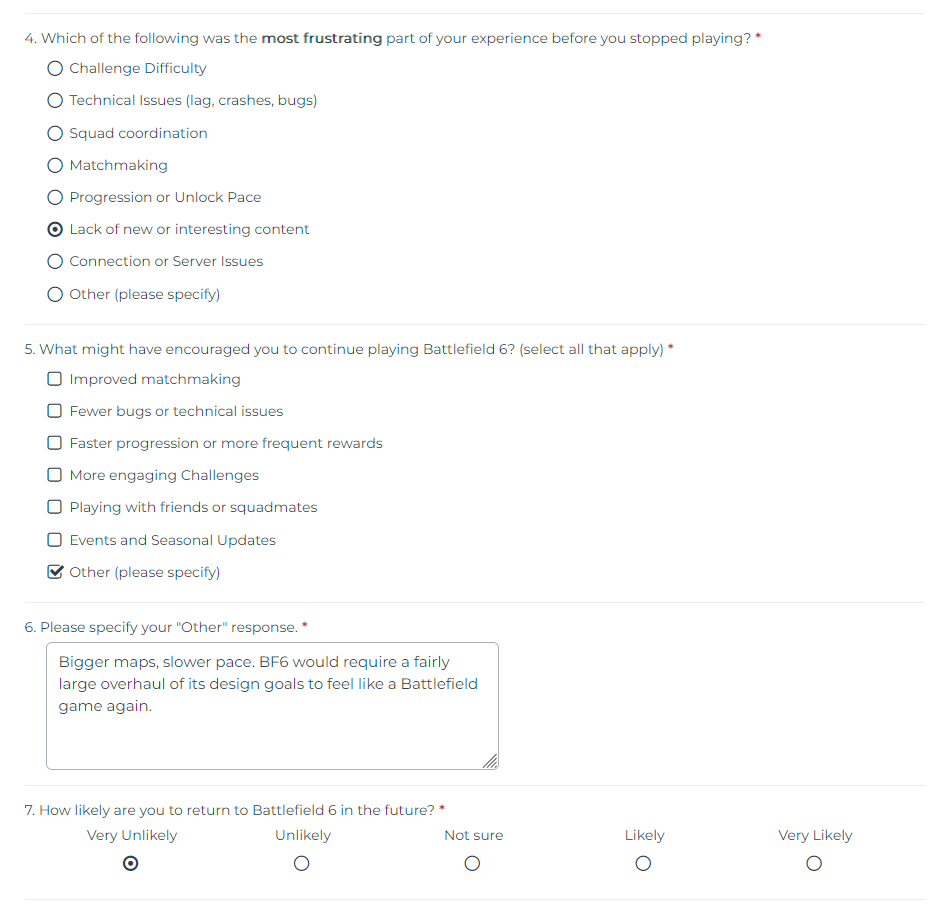The image size is (937, 913).
Task: Click Lack of new or interesting content
Action: pos(55,229)
